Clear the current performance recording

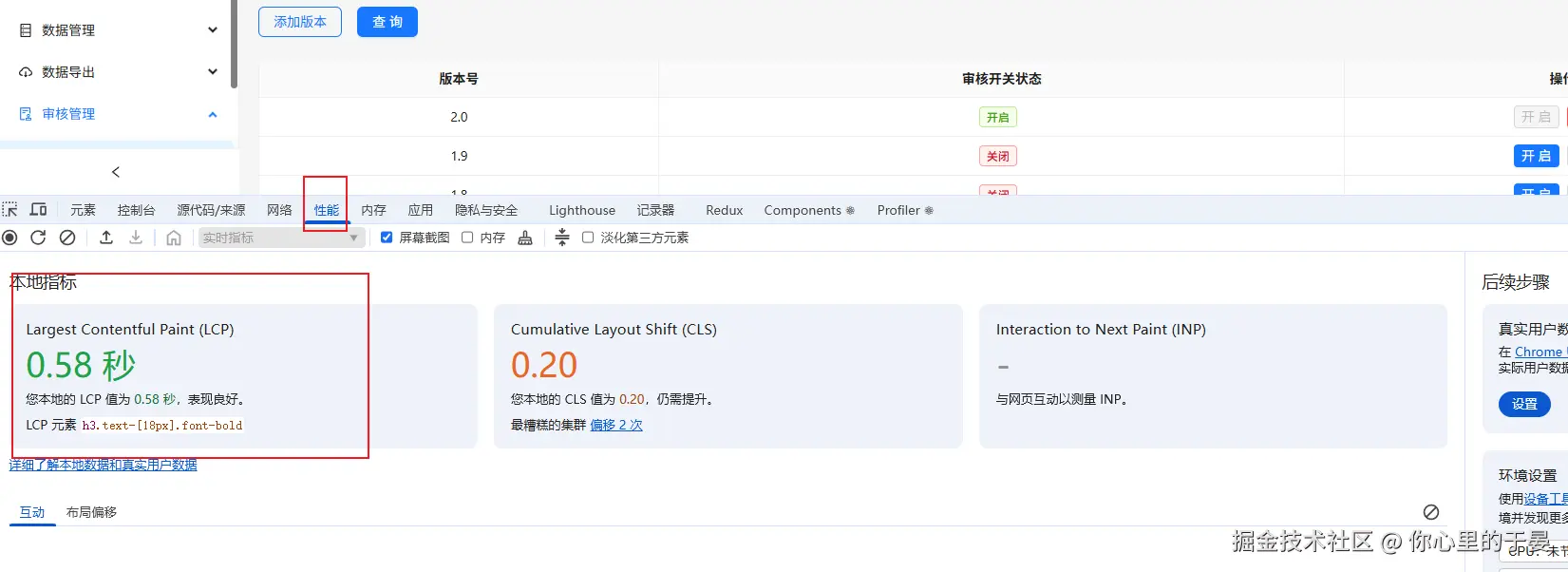point(67,238)
